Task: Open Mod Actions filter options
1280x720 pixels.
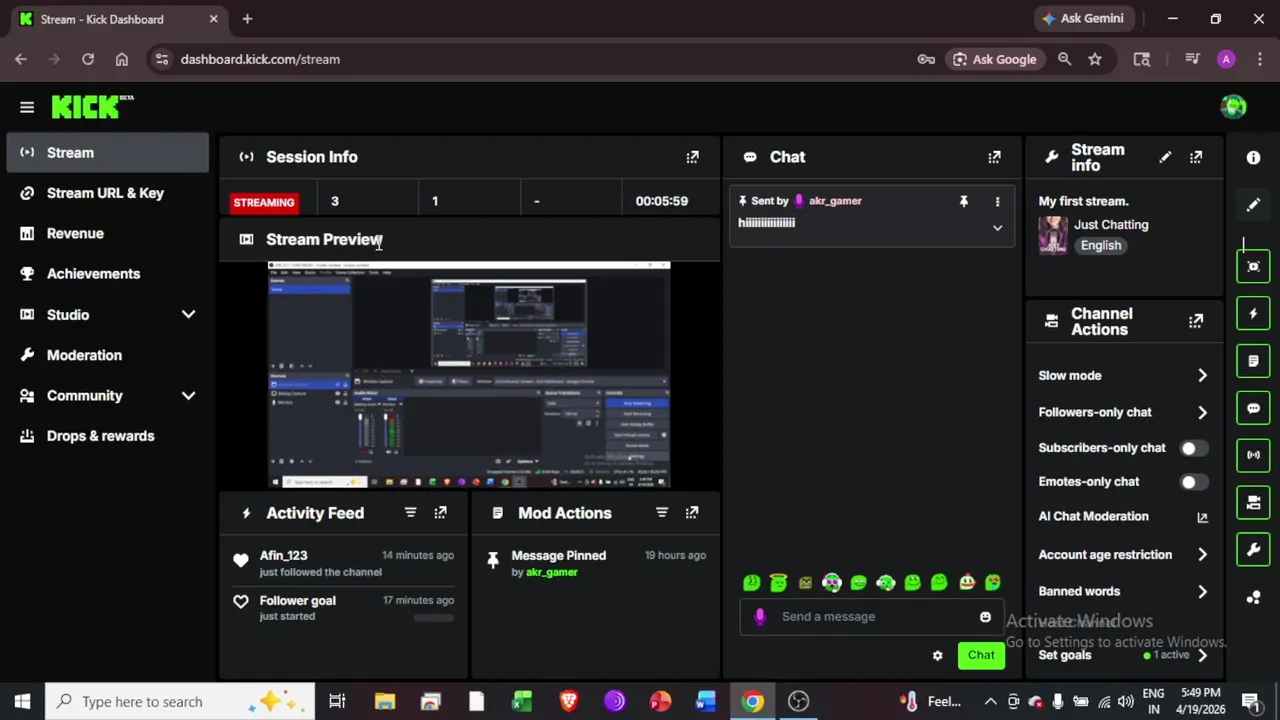Action: 661,513
